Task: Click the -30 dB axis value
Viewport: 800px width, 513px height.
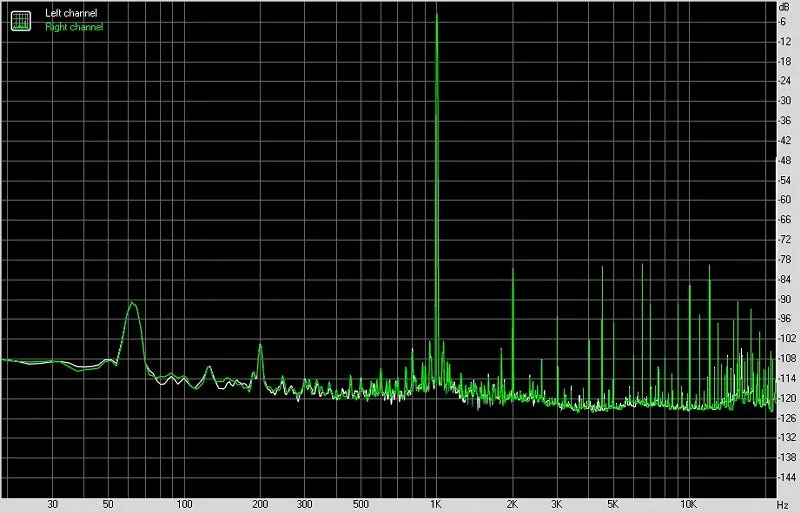Action: click(x=785, y=101)
